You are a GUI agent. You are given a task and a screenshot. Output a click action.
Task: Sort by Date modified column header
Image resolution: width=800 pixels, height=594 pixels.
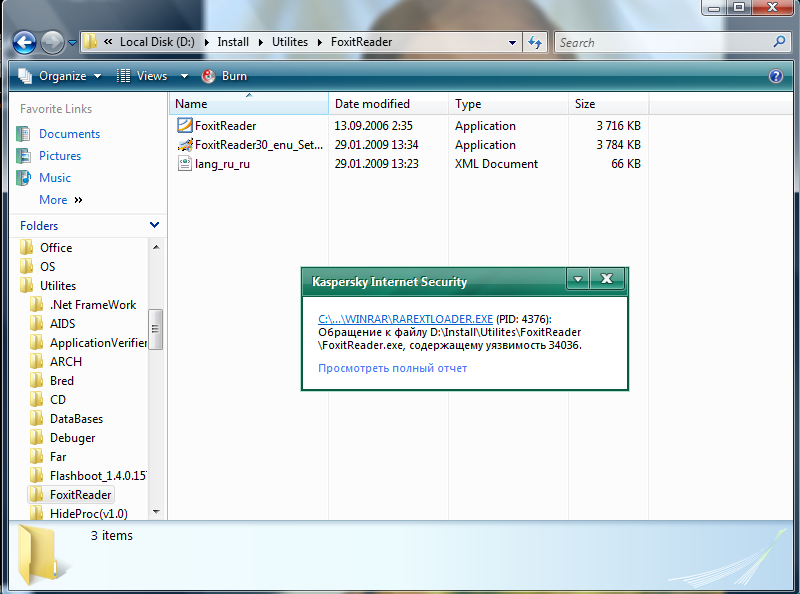tap(389, 104)
